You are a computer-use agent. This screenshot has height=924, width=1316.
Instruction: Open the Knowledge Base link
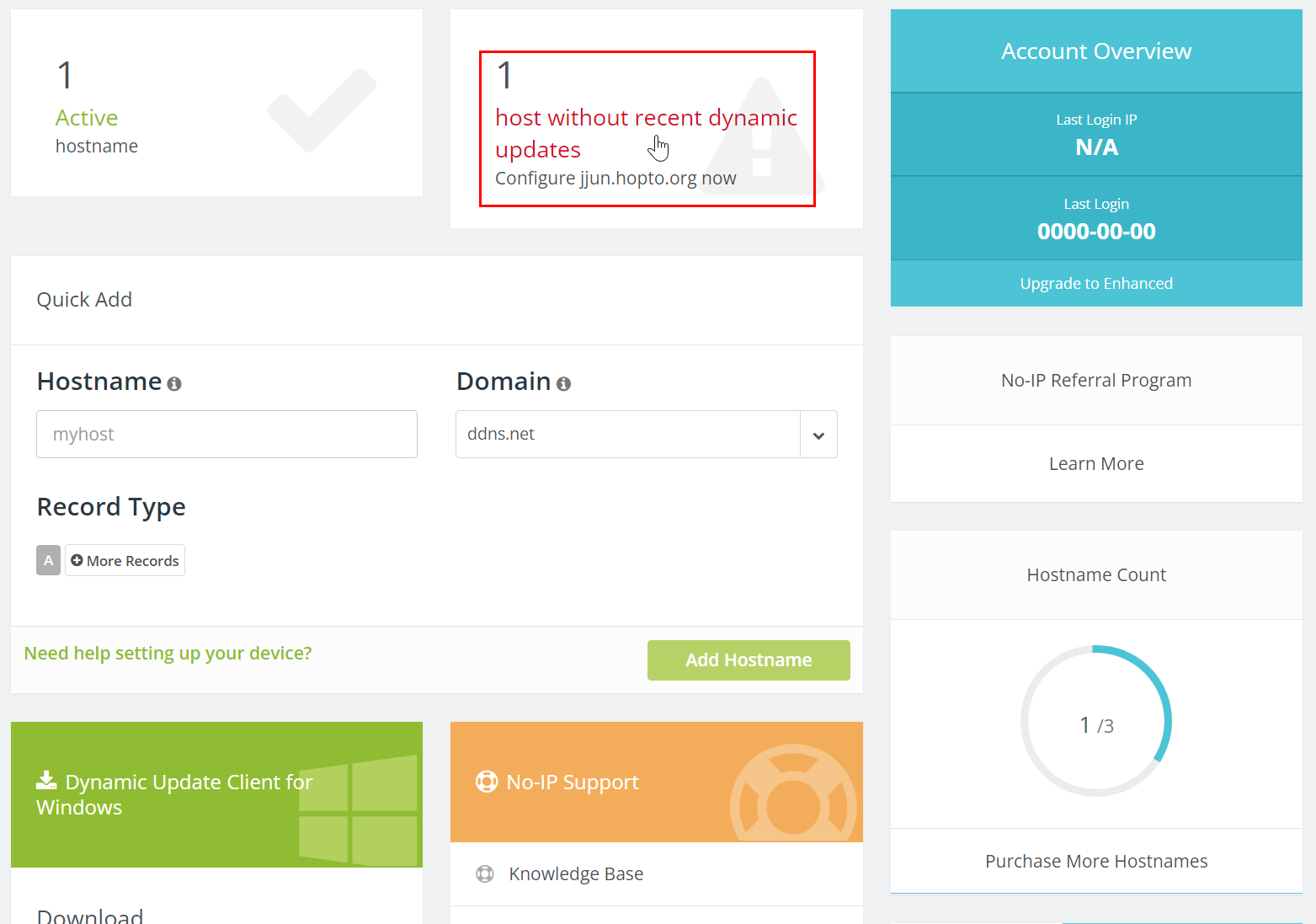point(576,874)
